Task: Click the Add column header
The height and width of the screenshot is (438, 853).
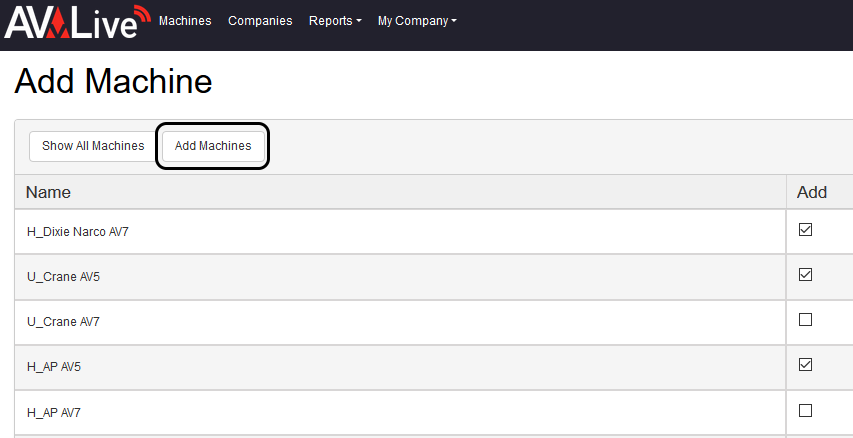Action: pyautogui.click(x=812, y=192)
